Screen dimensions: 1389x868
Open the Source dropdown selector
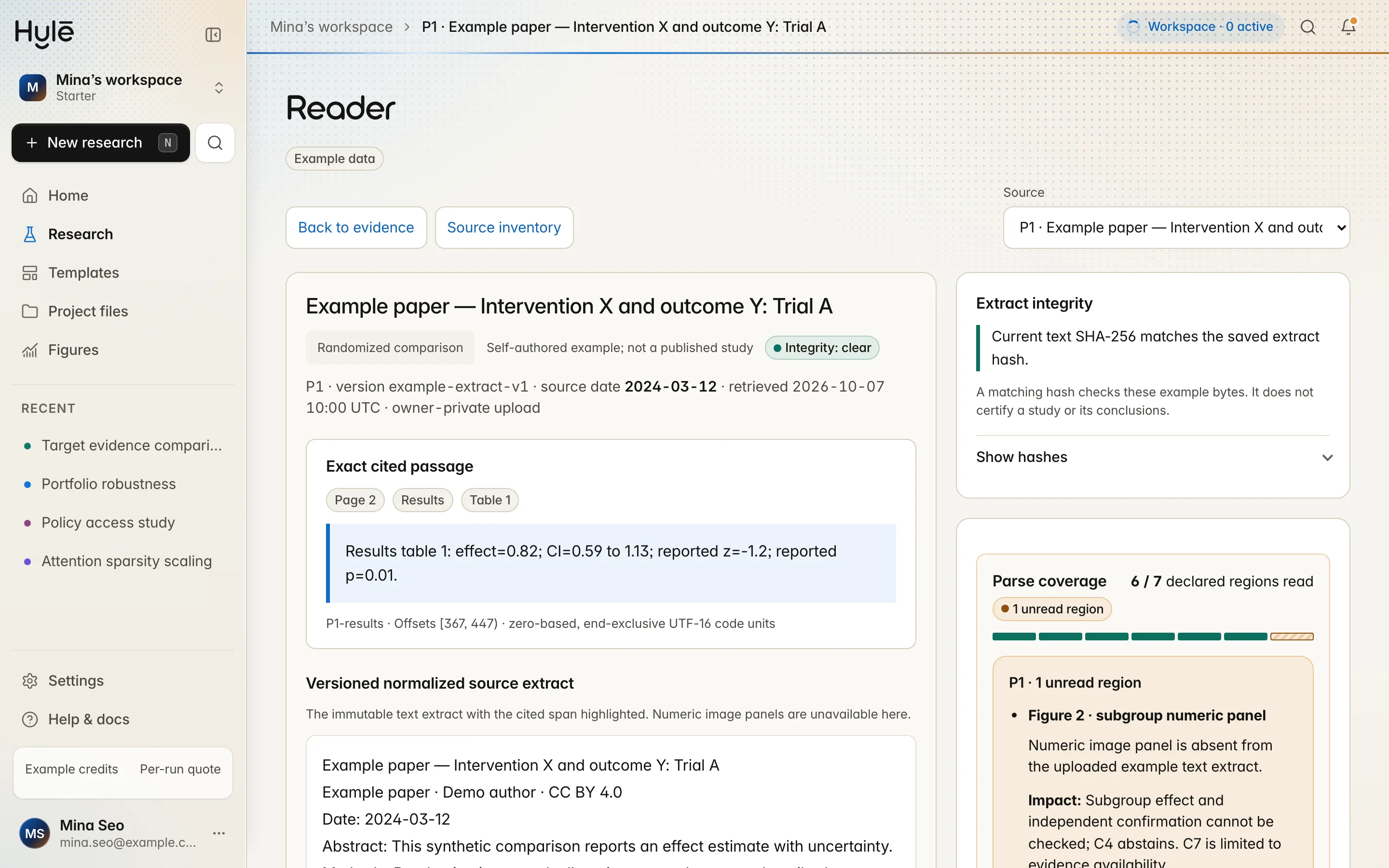click(1176, 227)
